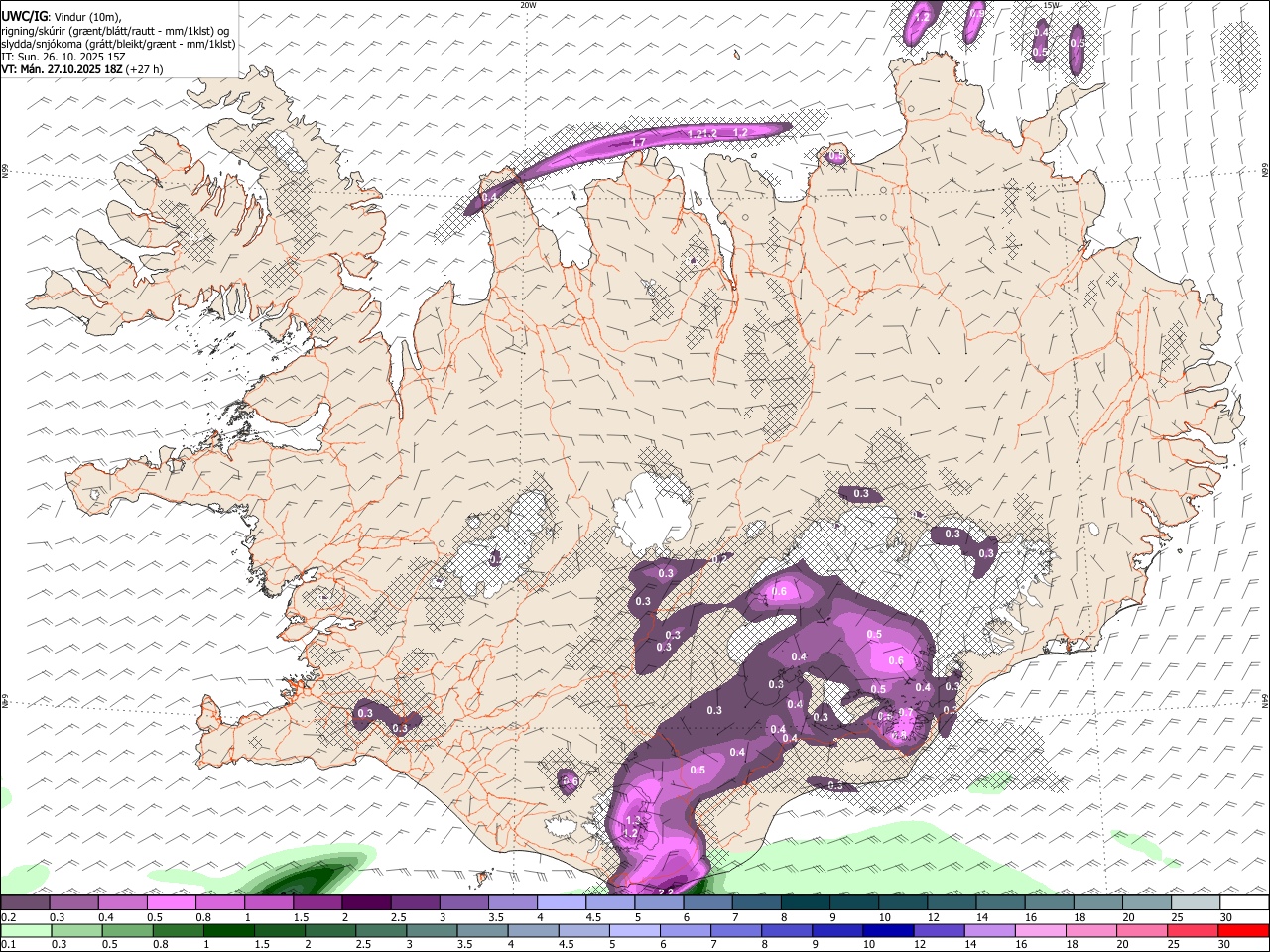Pick the lower legend swatch for 3
1270x952 pixels.
pos(432,931)
